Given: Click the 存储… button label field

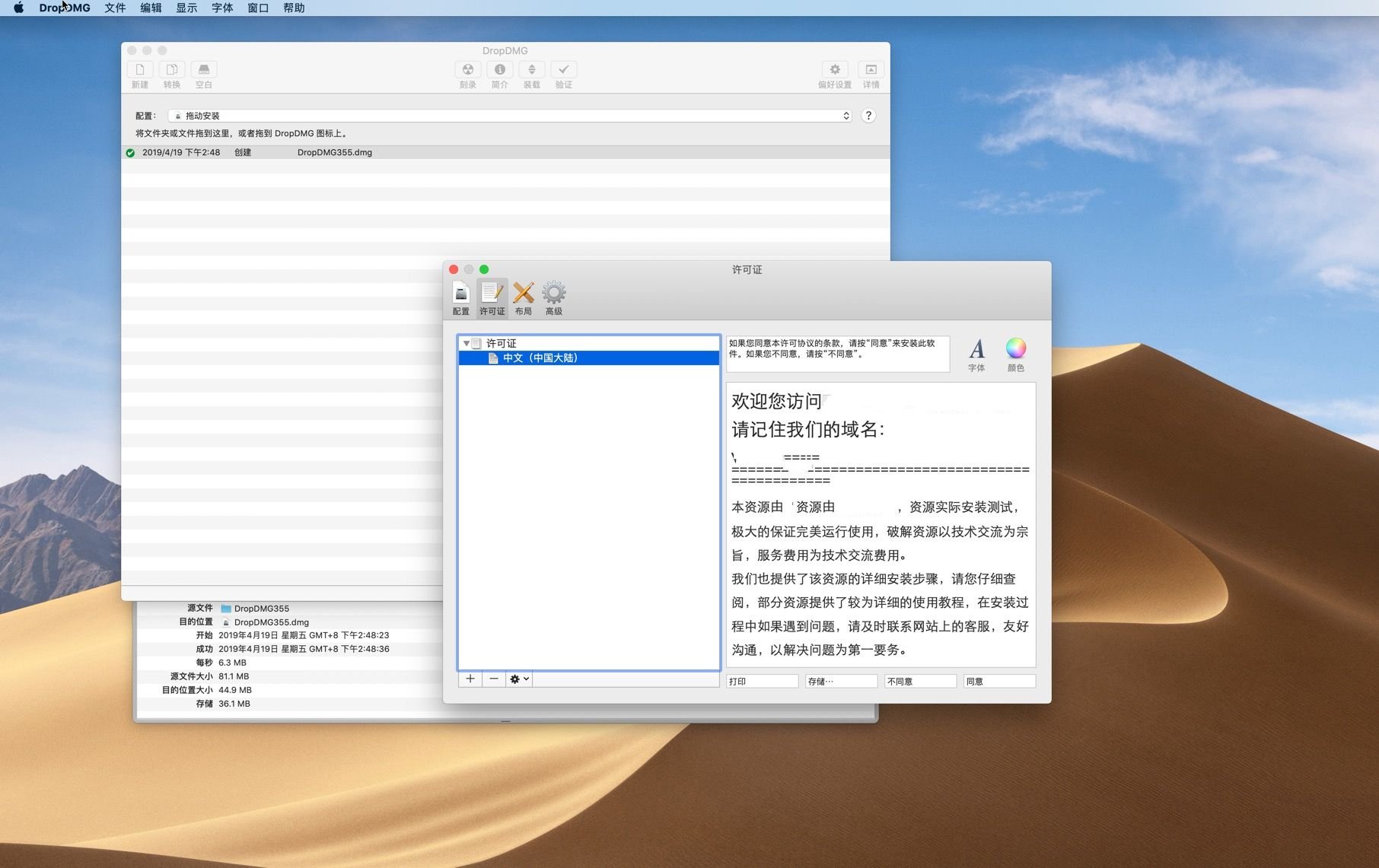Looking at the screenshot, I should pos(841,682).
